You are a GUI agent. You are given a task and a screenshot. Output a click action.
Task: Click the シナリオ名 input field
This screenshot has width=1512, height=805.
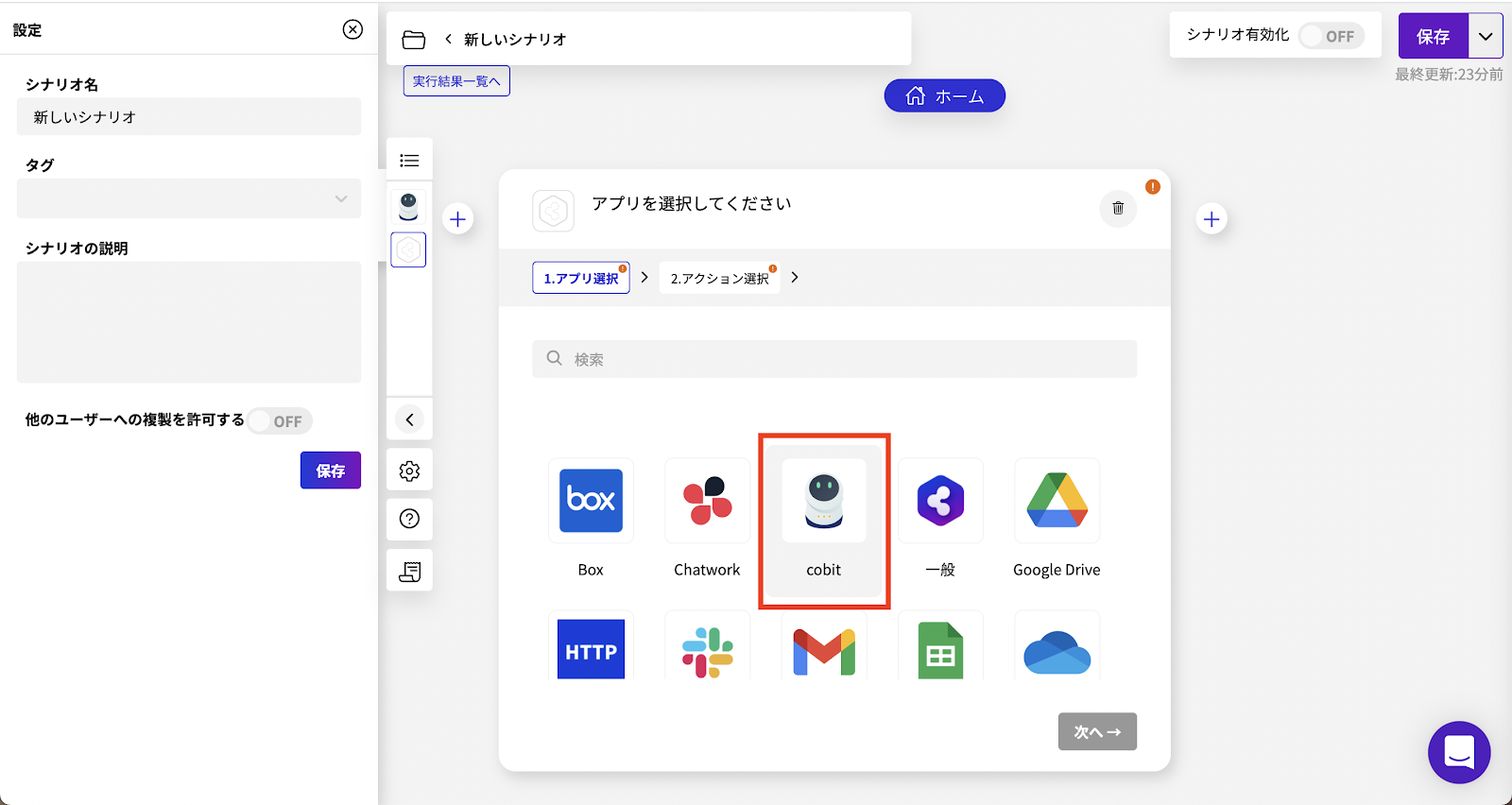point(189,116)
